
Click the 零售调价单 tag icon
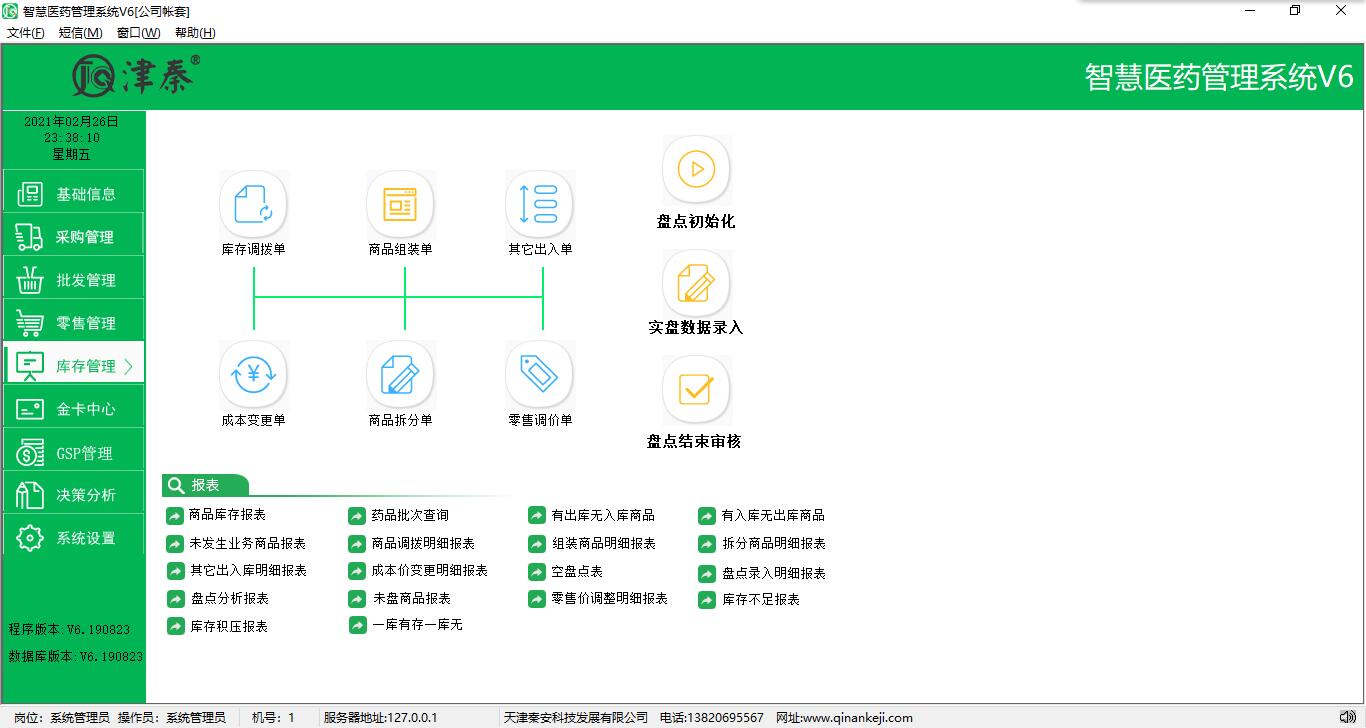click(539, 375)
